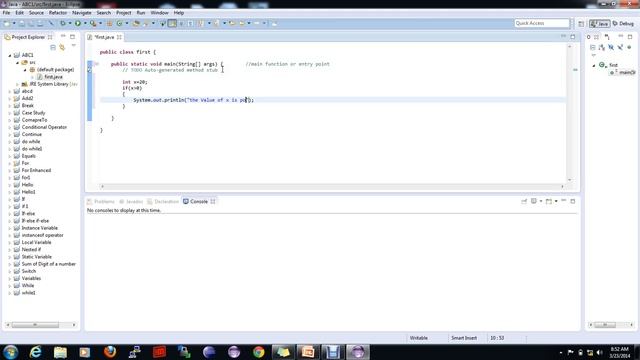Click the Windows Start button

pyautogui.click(x=10, y=352)
